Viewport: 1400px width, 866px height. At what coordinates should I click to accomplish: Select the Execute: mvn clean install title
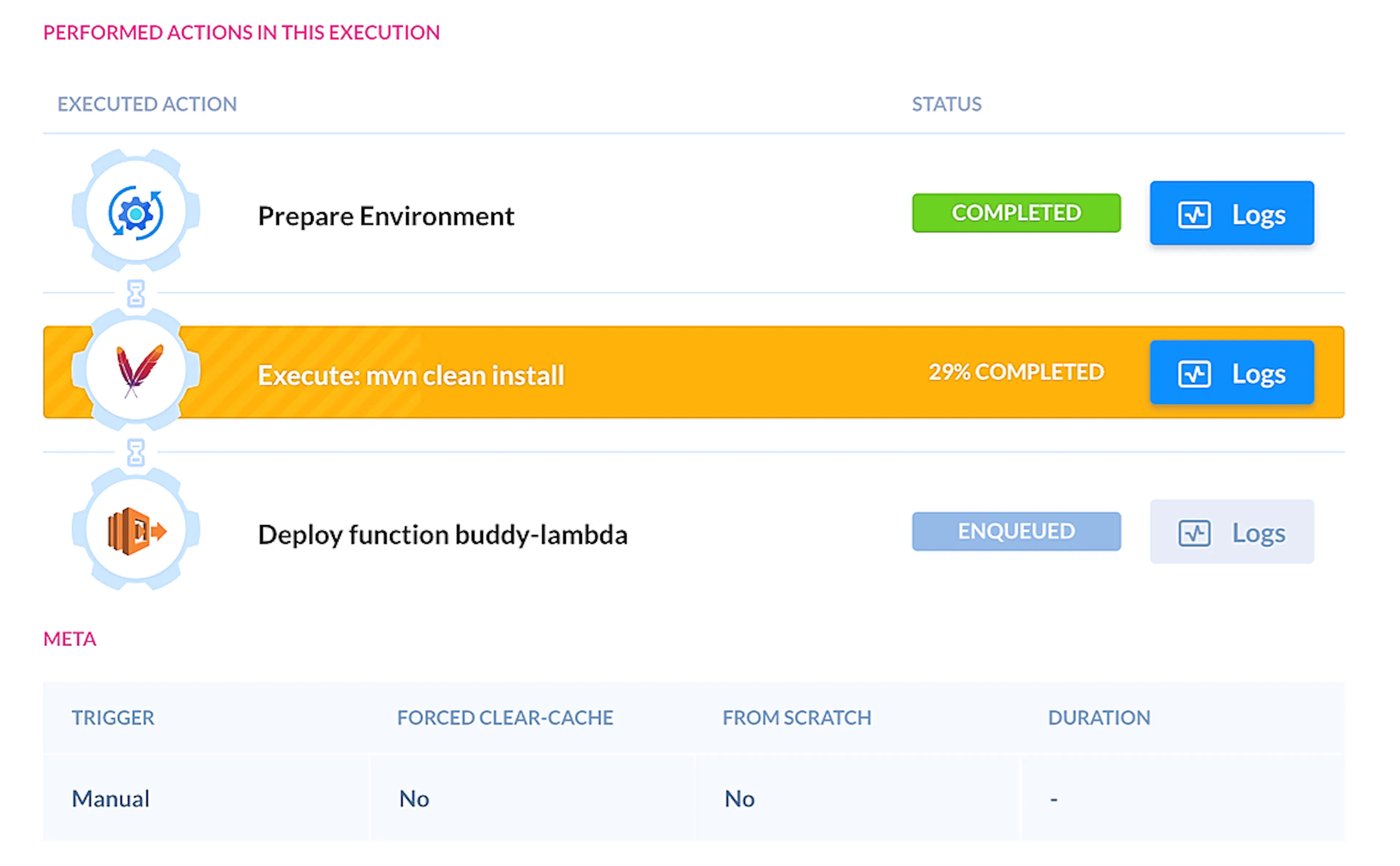coord(411,376)
